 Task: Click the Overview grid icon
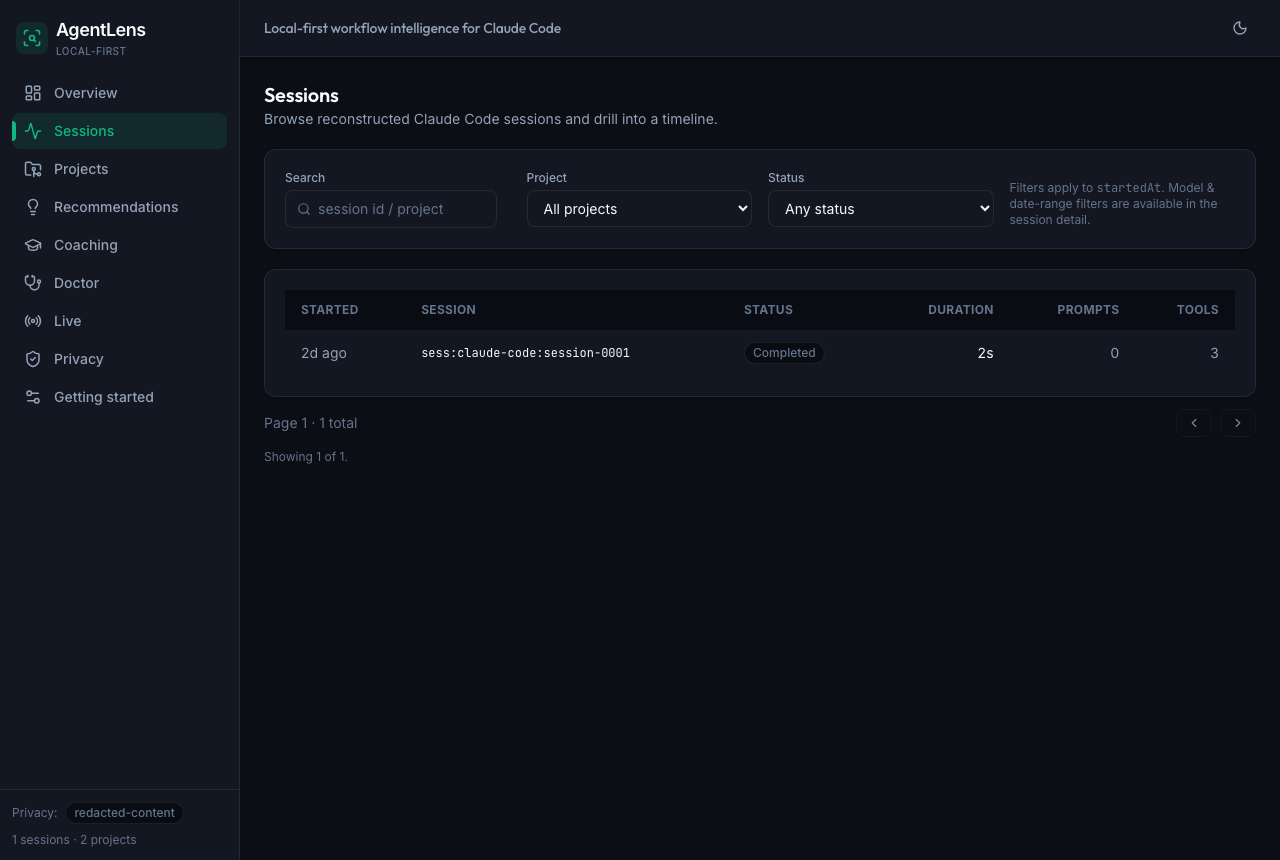(x=33, y=93)
